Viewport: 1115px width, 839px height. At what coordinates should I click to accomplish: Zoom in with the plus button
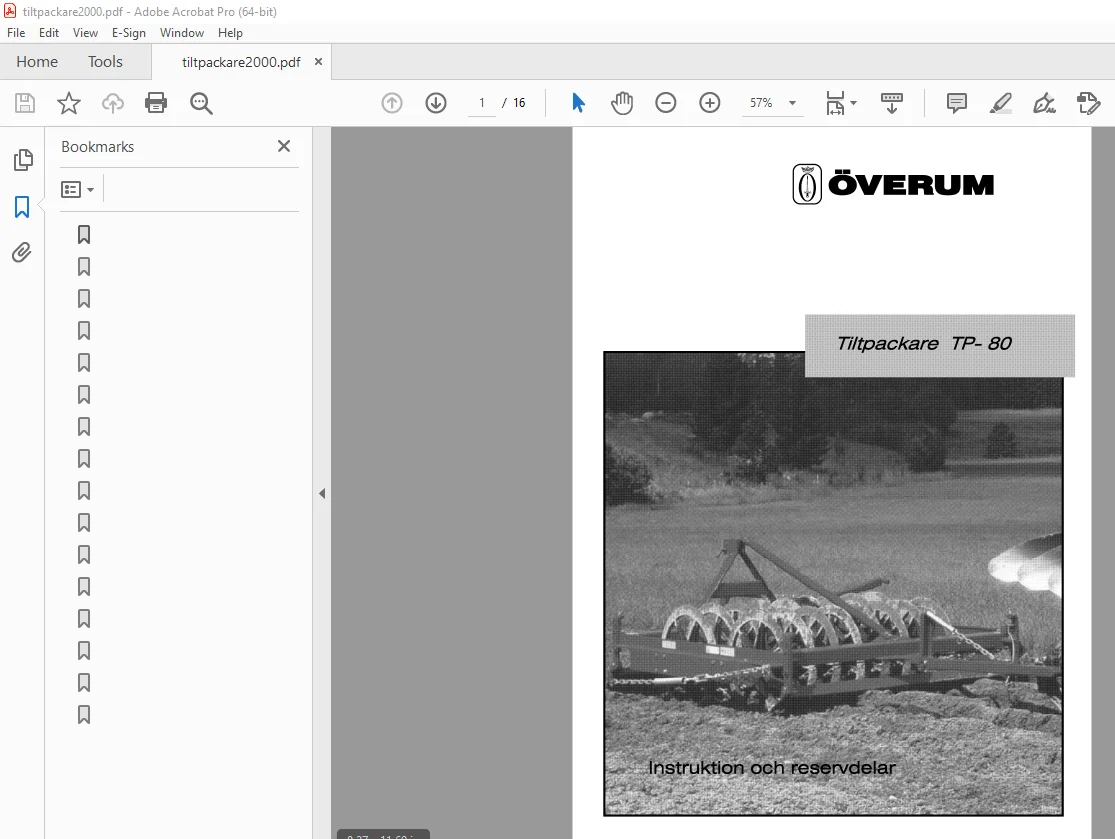[x=710, y=103]
